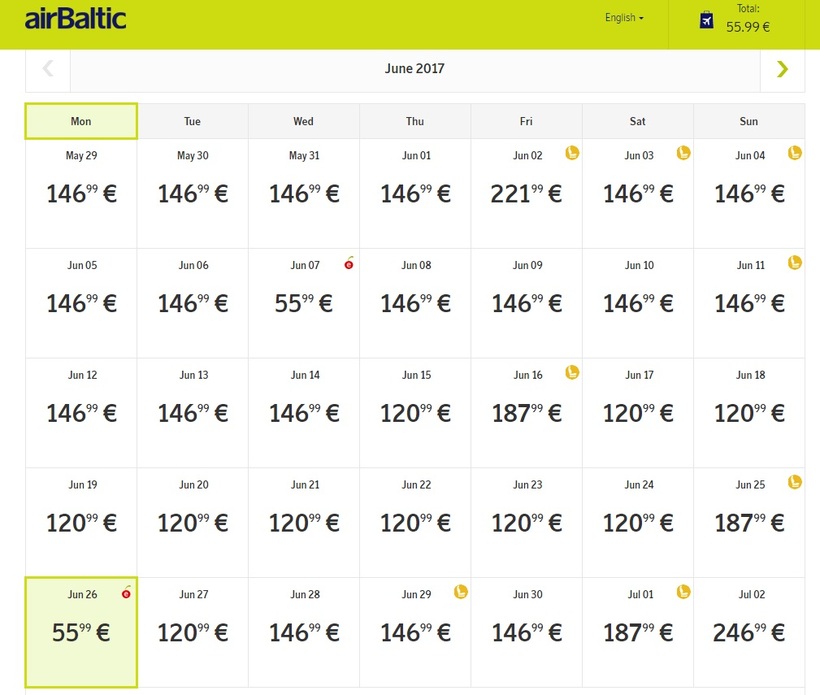Choose the Jun 22 fare cell
This screenshot has height=695, width=820.
tap(415, 523)
